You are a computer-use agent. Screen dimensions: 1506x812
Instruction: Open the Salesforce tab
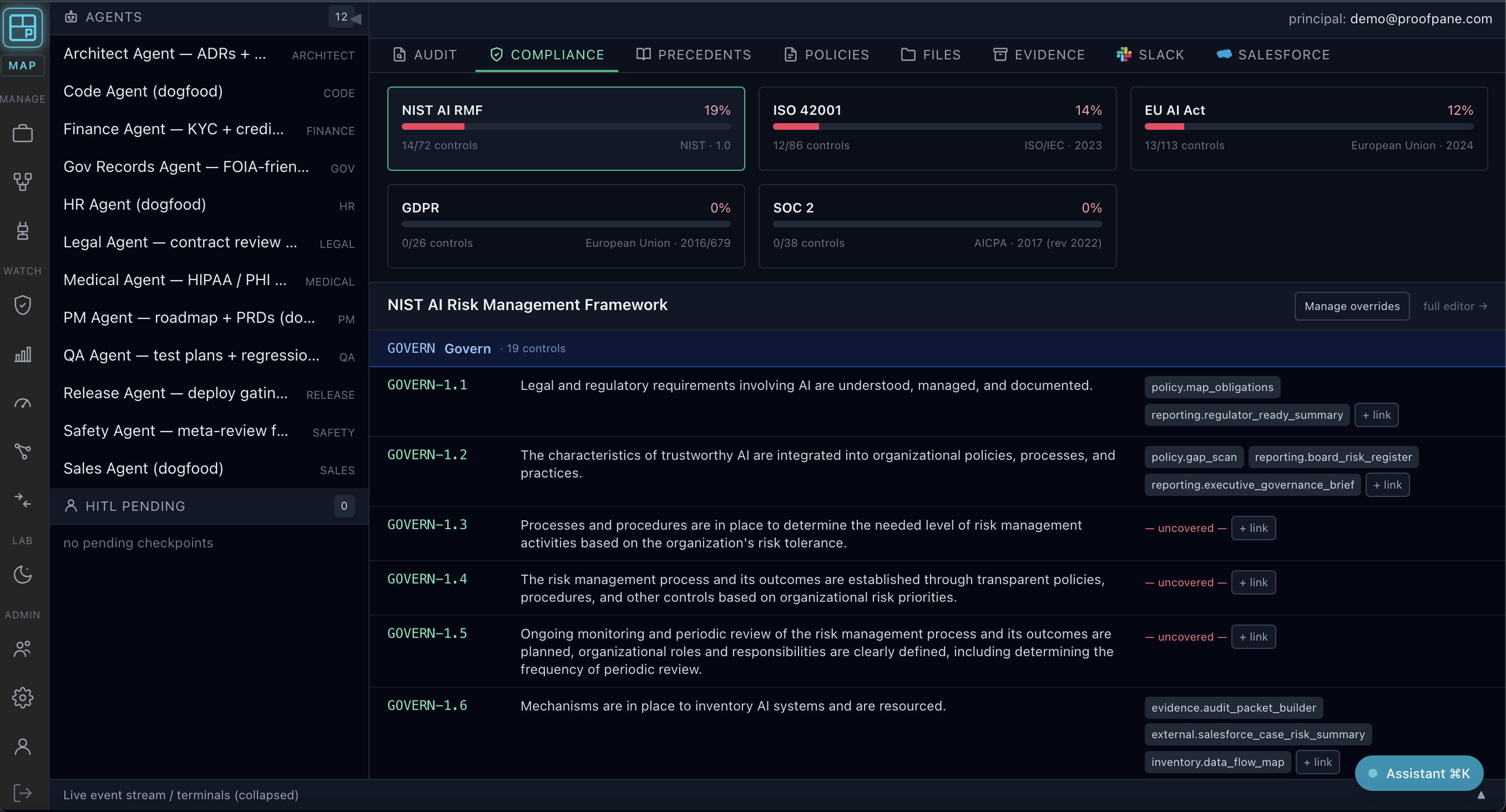[1273, 55]
